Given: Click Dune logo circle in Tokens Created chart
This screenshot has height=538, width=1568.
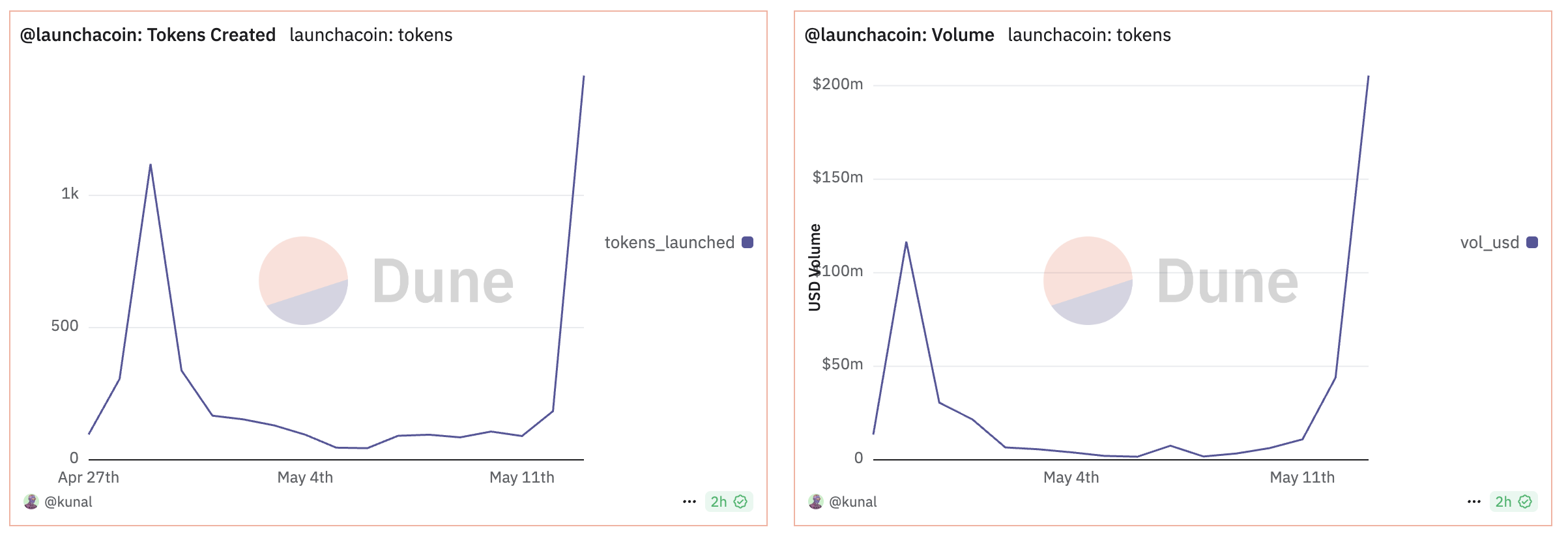Looking at the screenshot, I should point(303,281).
